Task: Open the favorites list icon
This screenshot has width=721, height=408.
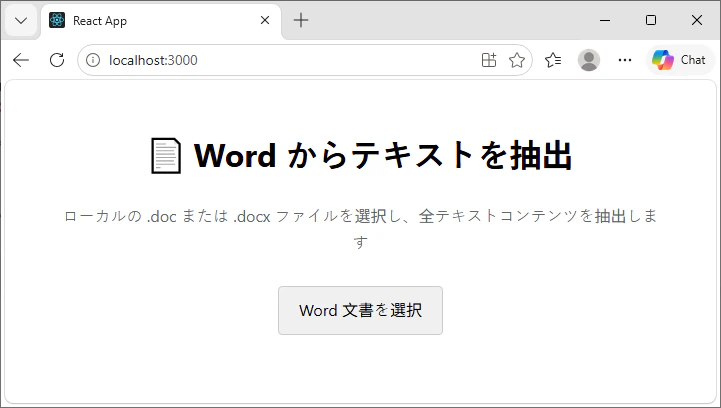Action: [x=553, y=60]
